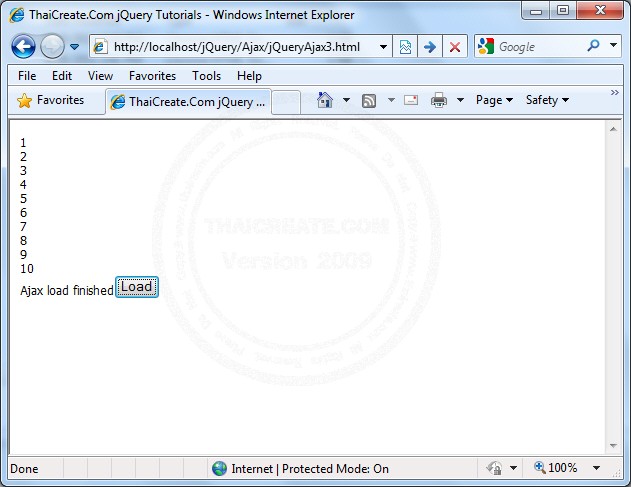Image resolution: width=631 pixels, height=487 pixels.
Task: Show more command bar items chevron
Action: pos(615,93)
